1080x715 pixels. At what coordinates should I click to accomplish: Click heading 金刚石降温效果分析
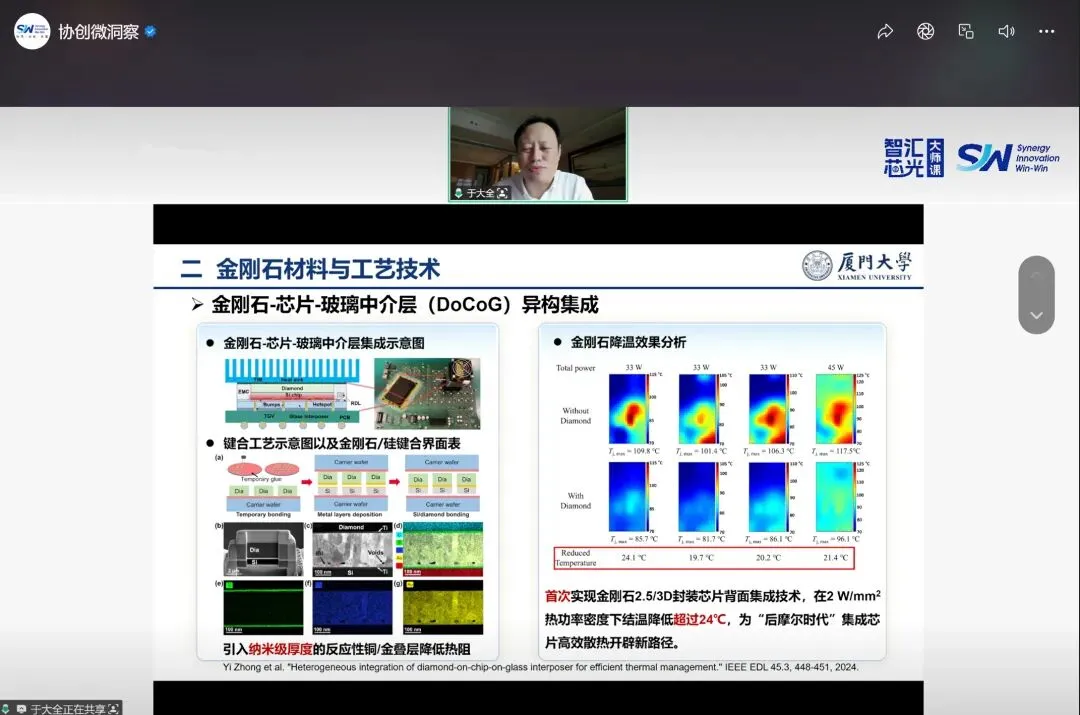coord(628,342)
